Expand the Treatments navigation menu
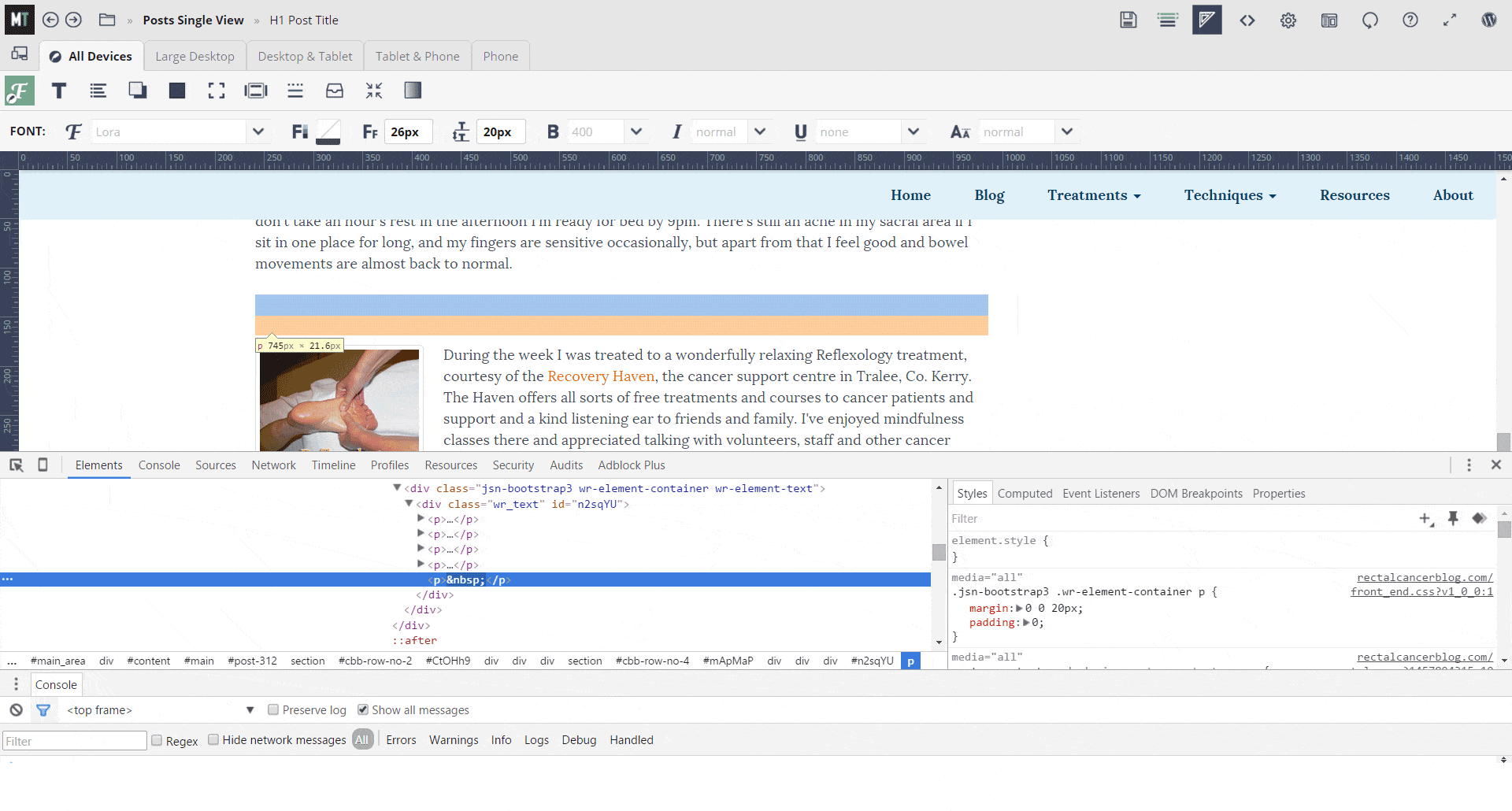1512x811 pixels. (1093, 195)
